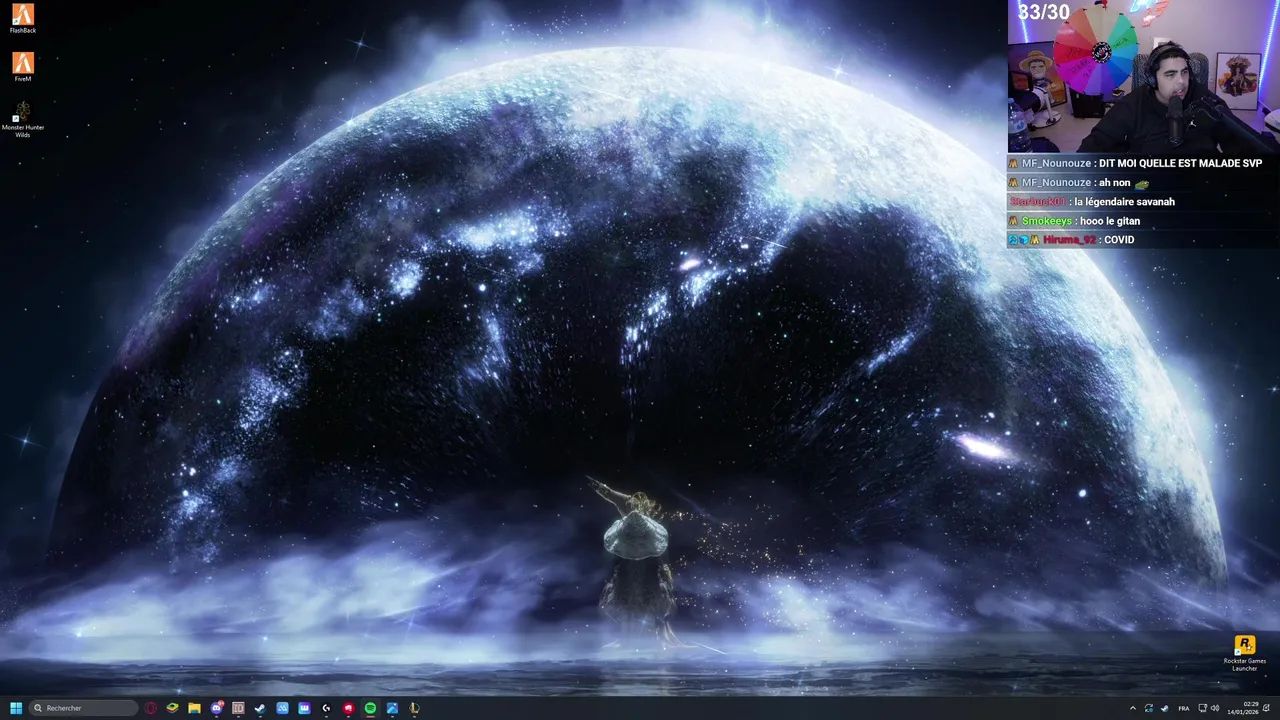1280x720 pixels.
Task: Open the clock showing 02:29
Action: click(x=1243, y=708)
